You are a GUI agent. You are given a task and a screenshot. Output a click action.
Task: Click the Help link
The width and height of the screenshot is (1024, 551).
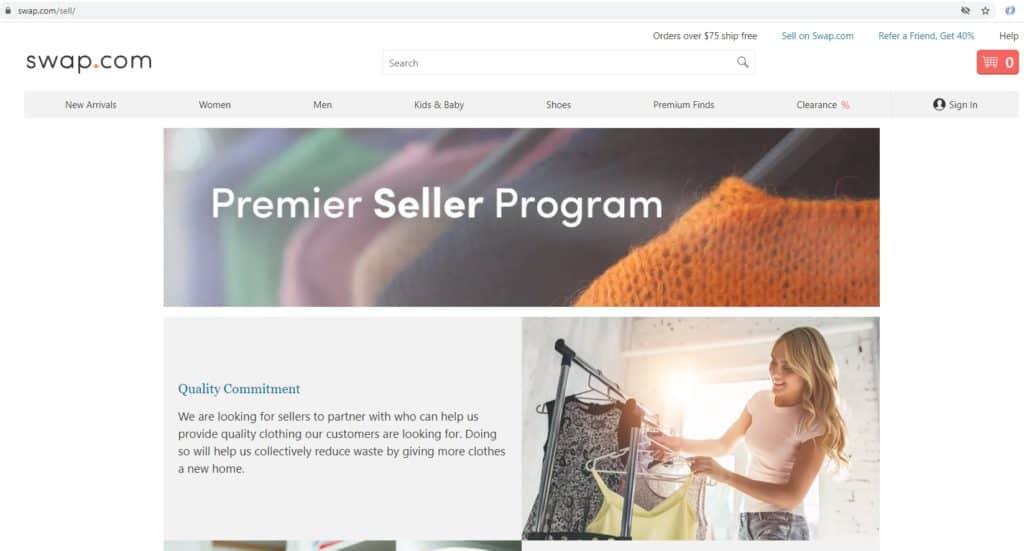click(1009, 36)
